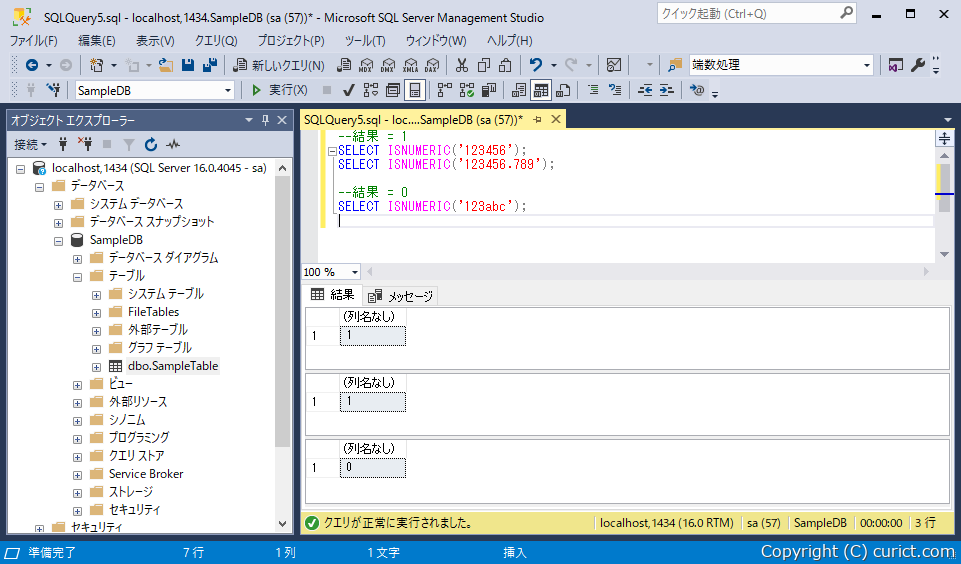The height and width of the screenshot is (564, 961).
Task: Toggle Include Client Statistics
Action: 488,91
